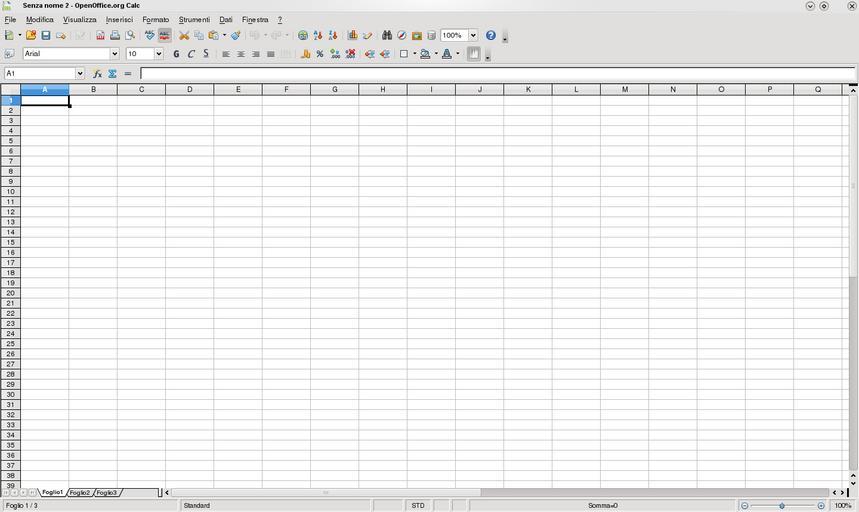Click the Sum sigma icon

point(113,74)
